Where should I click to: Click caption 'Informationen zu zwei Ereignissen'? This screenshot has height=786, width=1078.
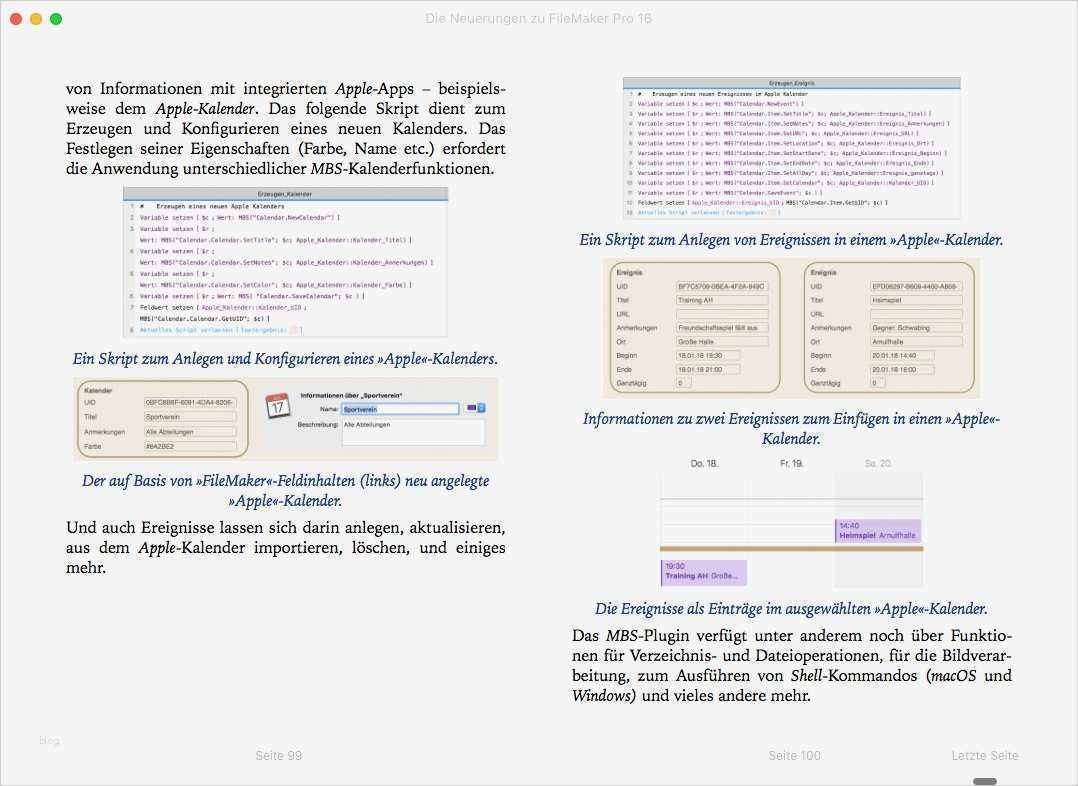click(791, 428)
